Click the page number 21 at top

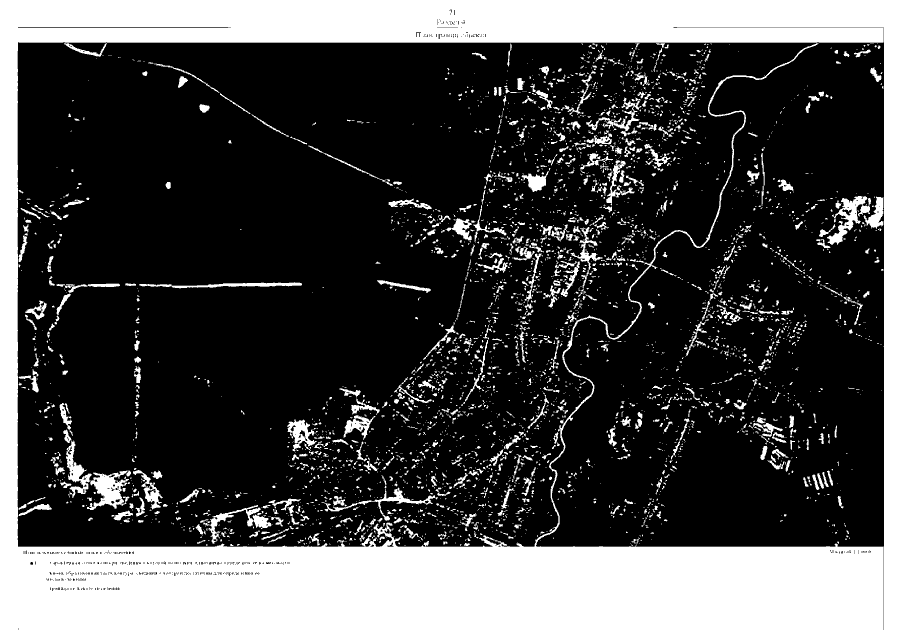pyautogui.click(x=452, y=10)
